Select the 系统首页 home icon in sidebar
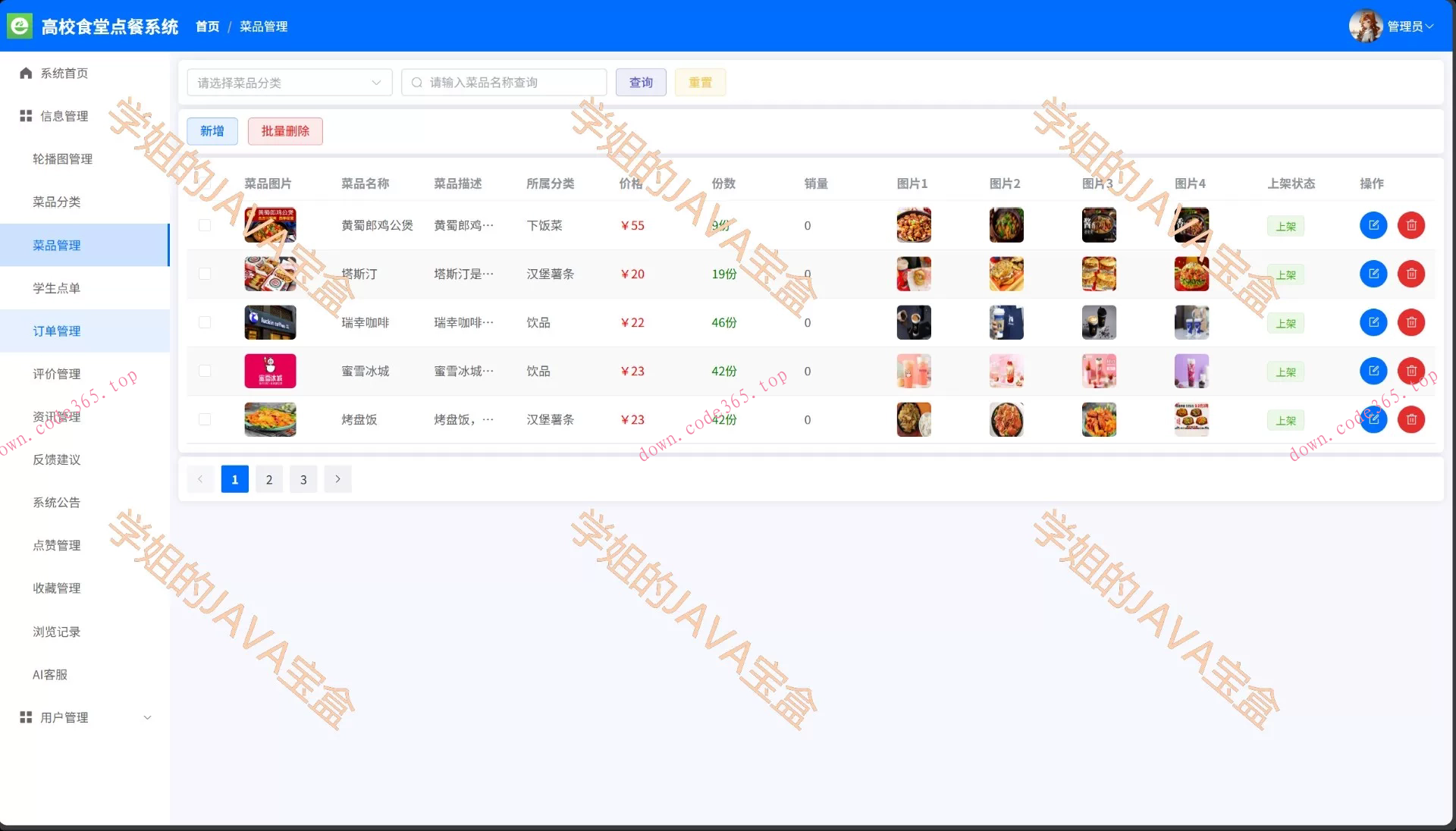This screenshot has height=831, width=1456. tap(25, 73)
